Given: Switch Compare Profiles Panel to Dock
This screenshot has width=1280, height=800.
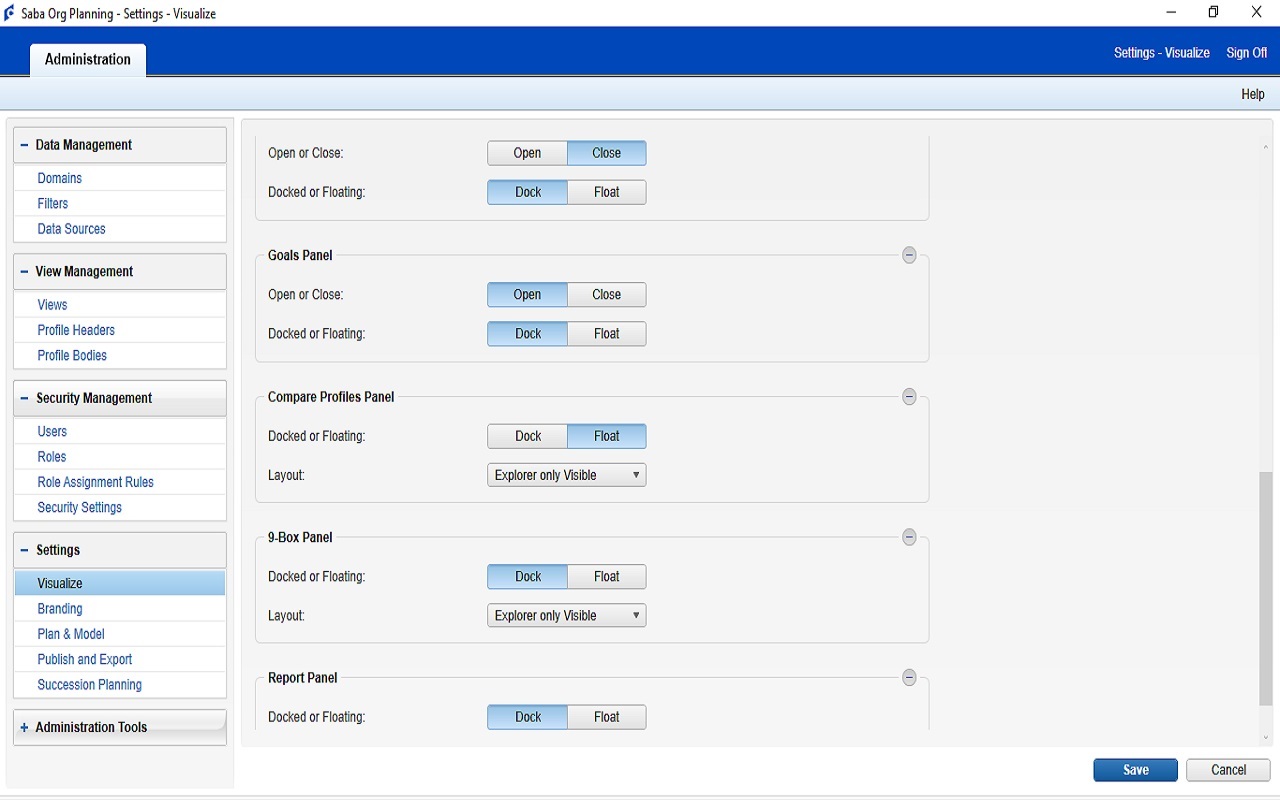Looking at the screenshot, I should click(526, 435).
